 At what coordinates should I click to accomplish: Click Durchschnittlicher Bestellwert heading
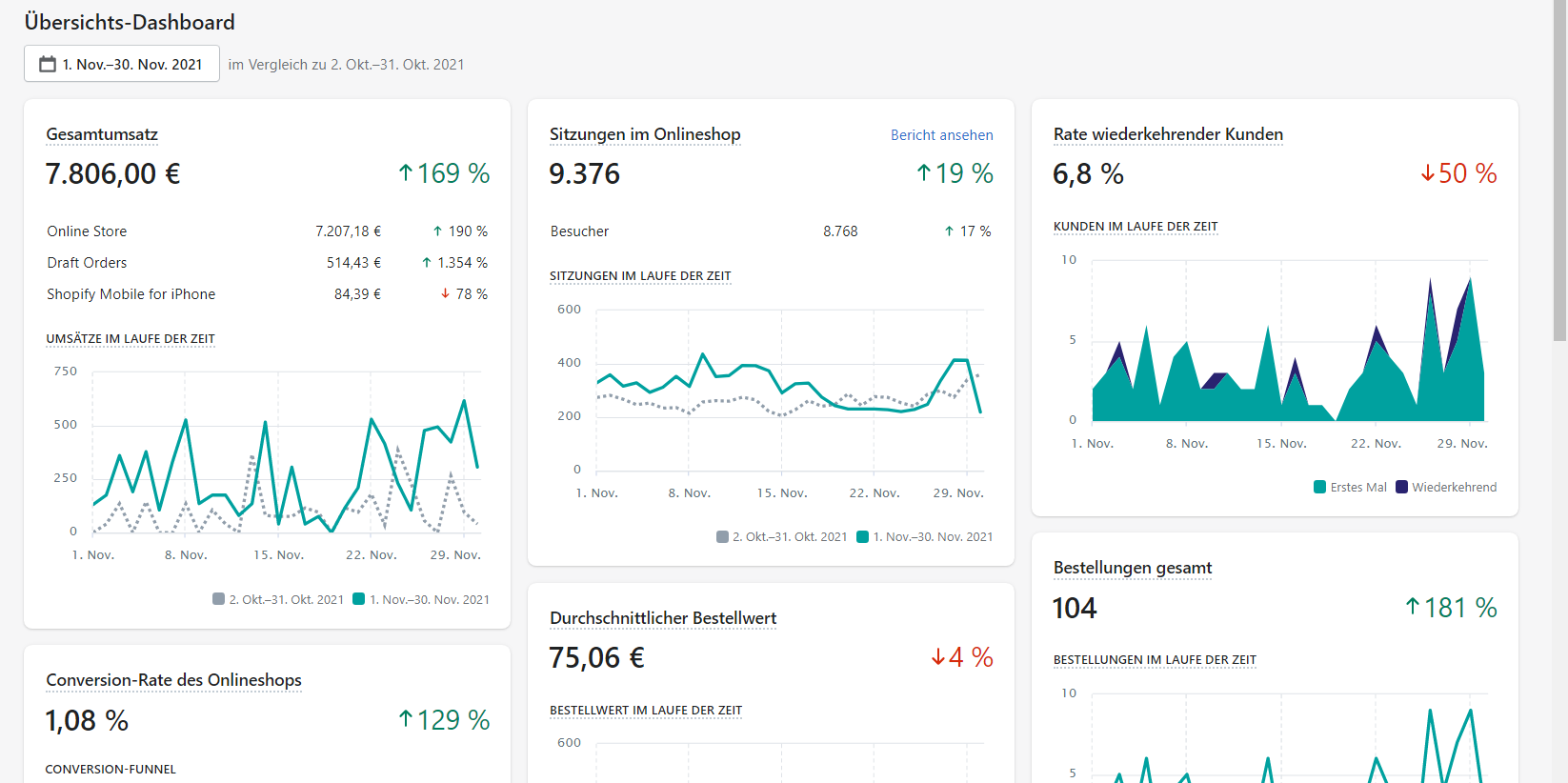coord(663,618)
